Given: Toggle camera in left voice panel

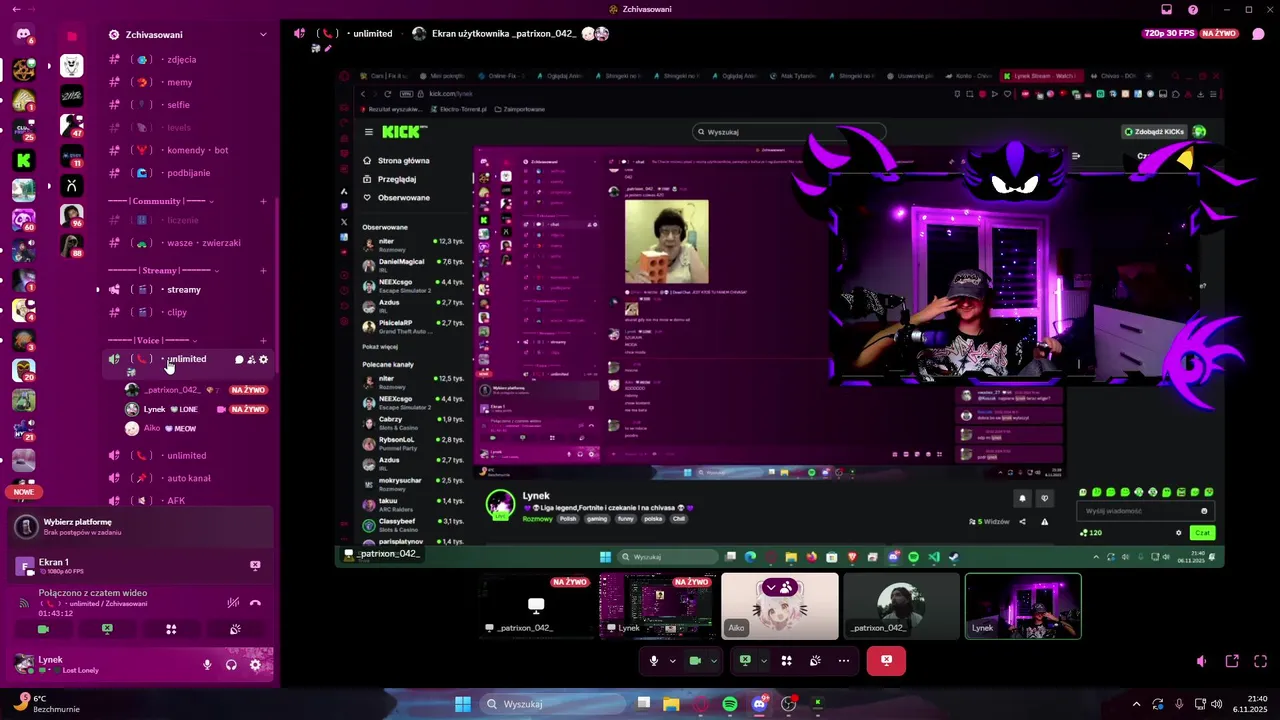Looking at the screenshot, I should (43, 629).
